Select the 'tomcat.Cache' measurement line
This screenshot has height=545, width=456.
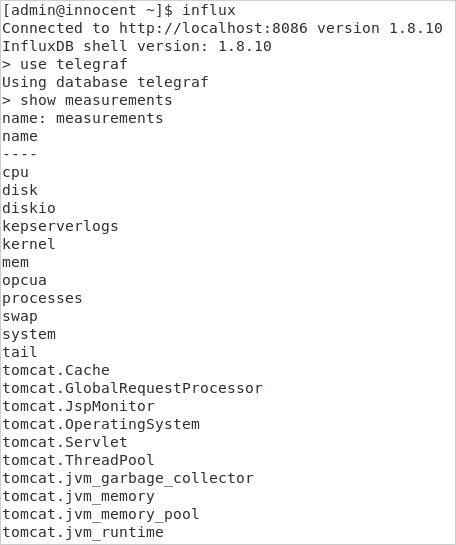(x=56, y=370)
